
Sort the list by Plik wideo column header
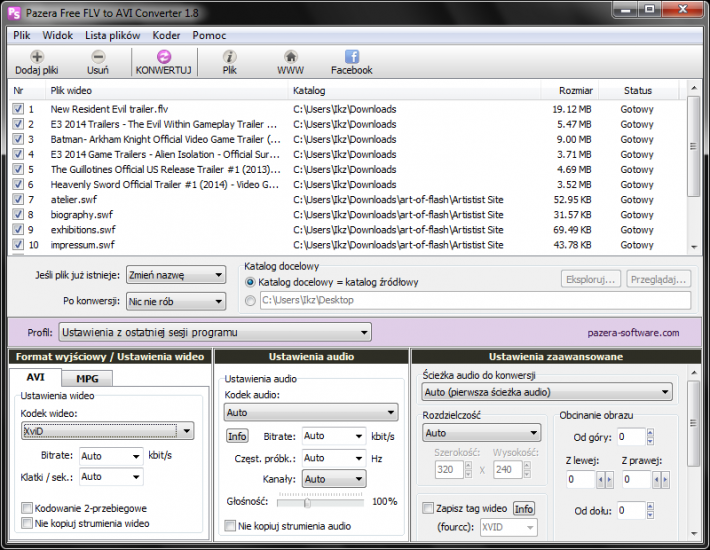click(x=166, y=91)
